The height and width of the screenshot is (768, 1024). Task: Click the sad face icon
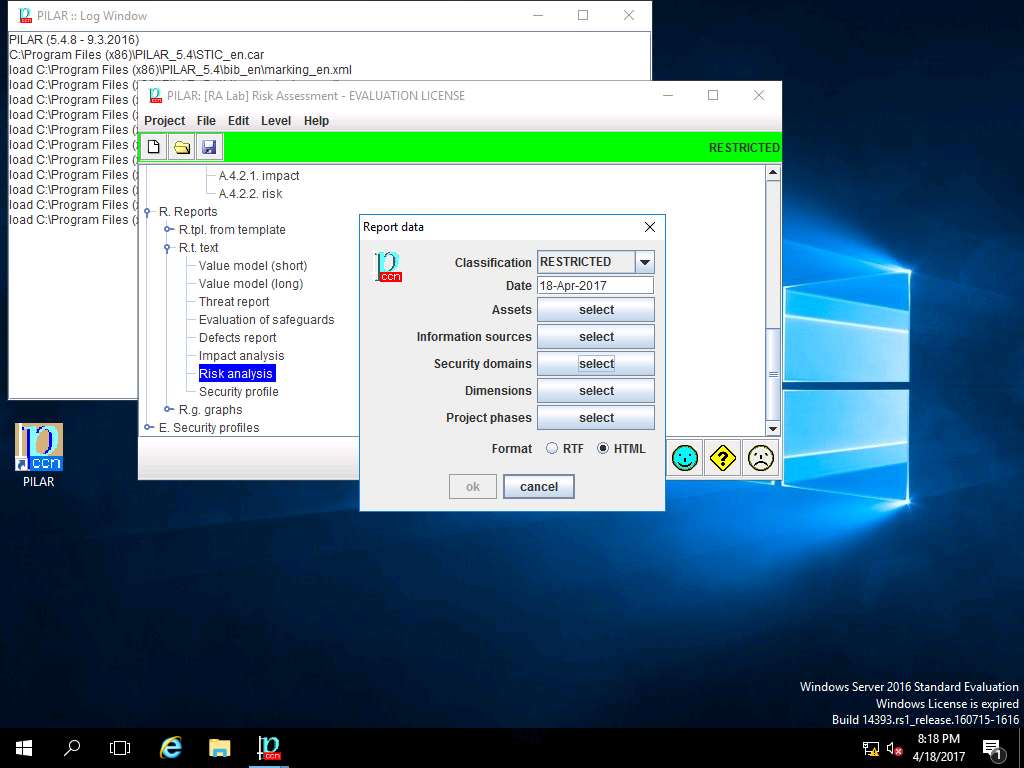pos(761,458)
